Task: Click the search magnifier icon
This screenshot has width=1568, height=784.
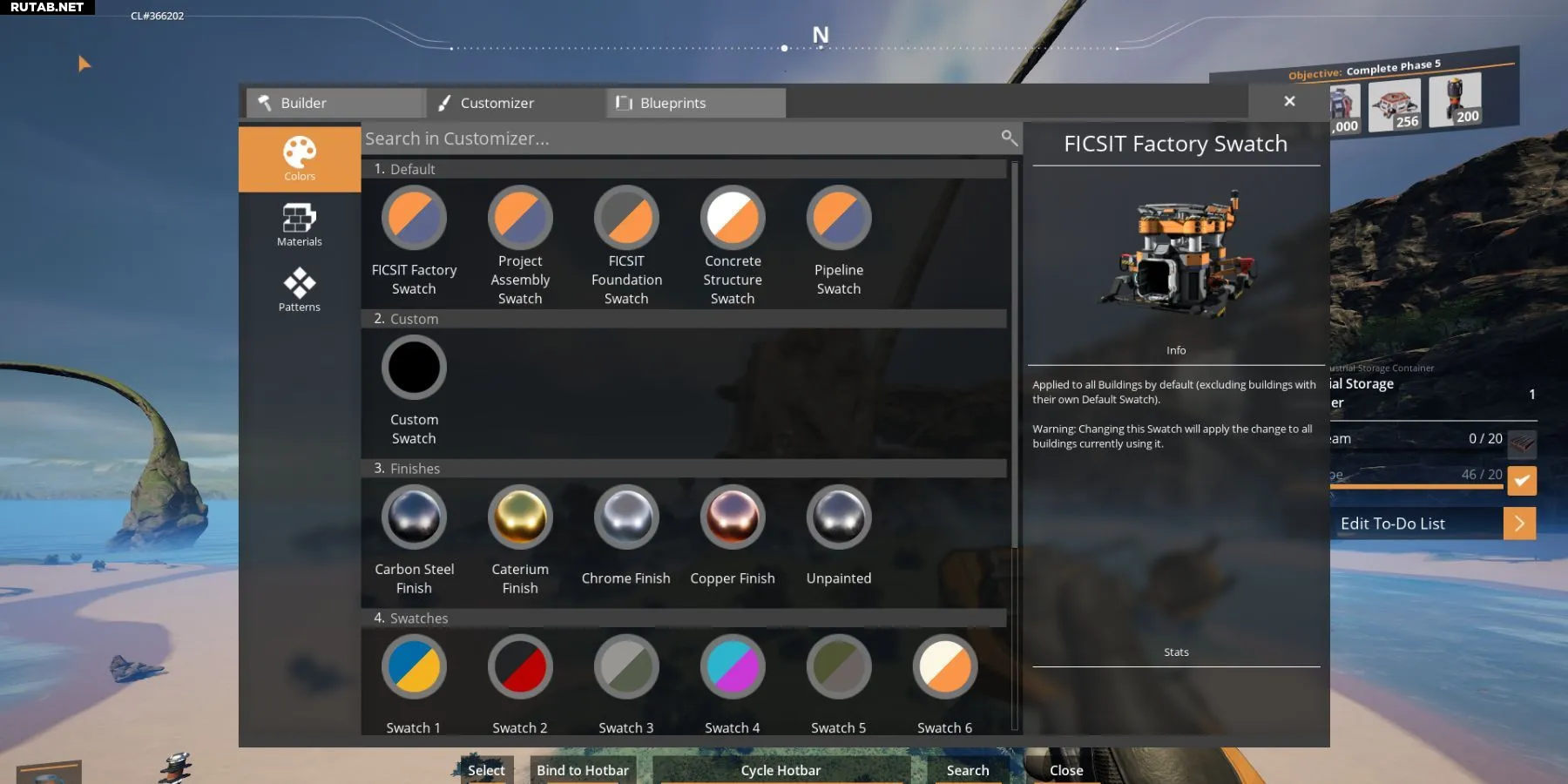Action: click(1009, 138)
